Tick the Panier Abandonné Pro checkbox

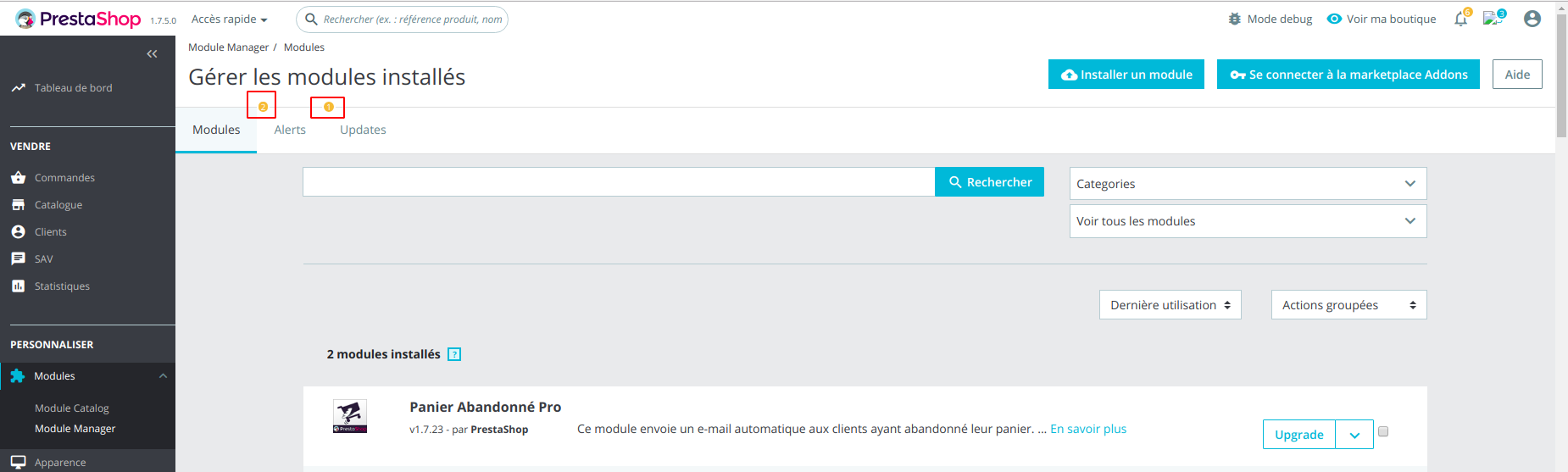(1383, 431)
